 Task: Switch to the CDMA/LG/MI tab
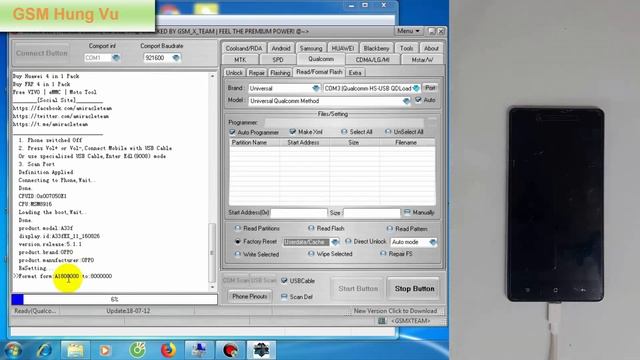372,60
